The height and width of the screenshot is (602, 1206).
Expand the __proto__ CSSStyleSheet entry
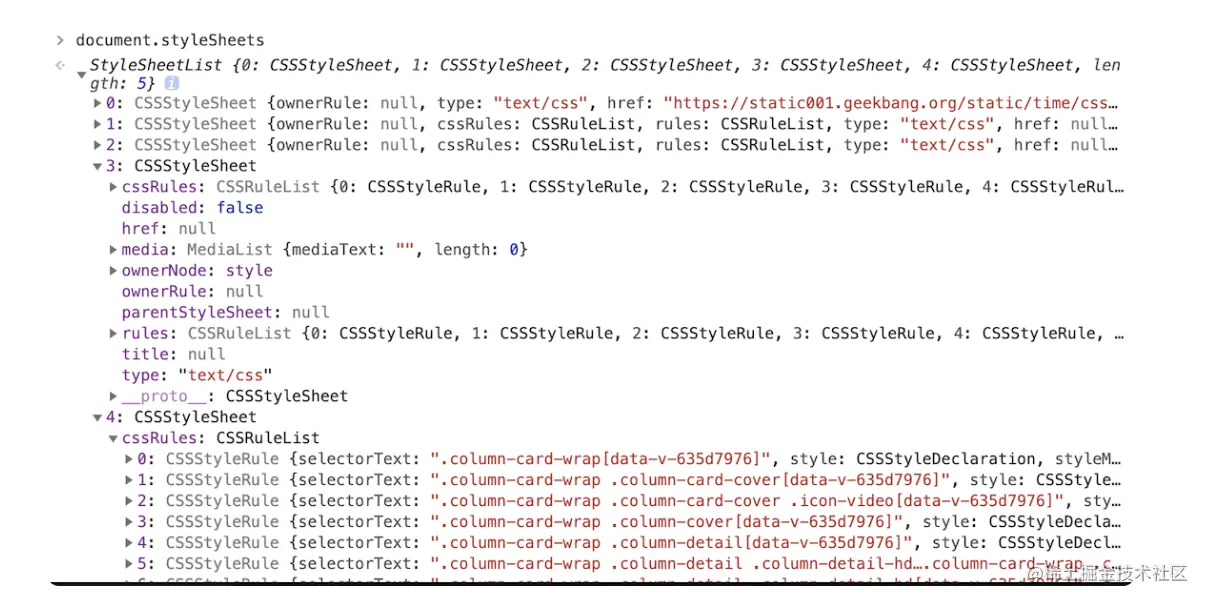(x=113, y=396)
